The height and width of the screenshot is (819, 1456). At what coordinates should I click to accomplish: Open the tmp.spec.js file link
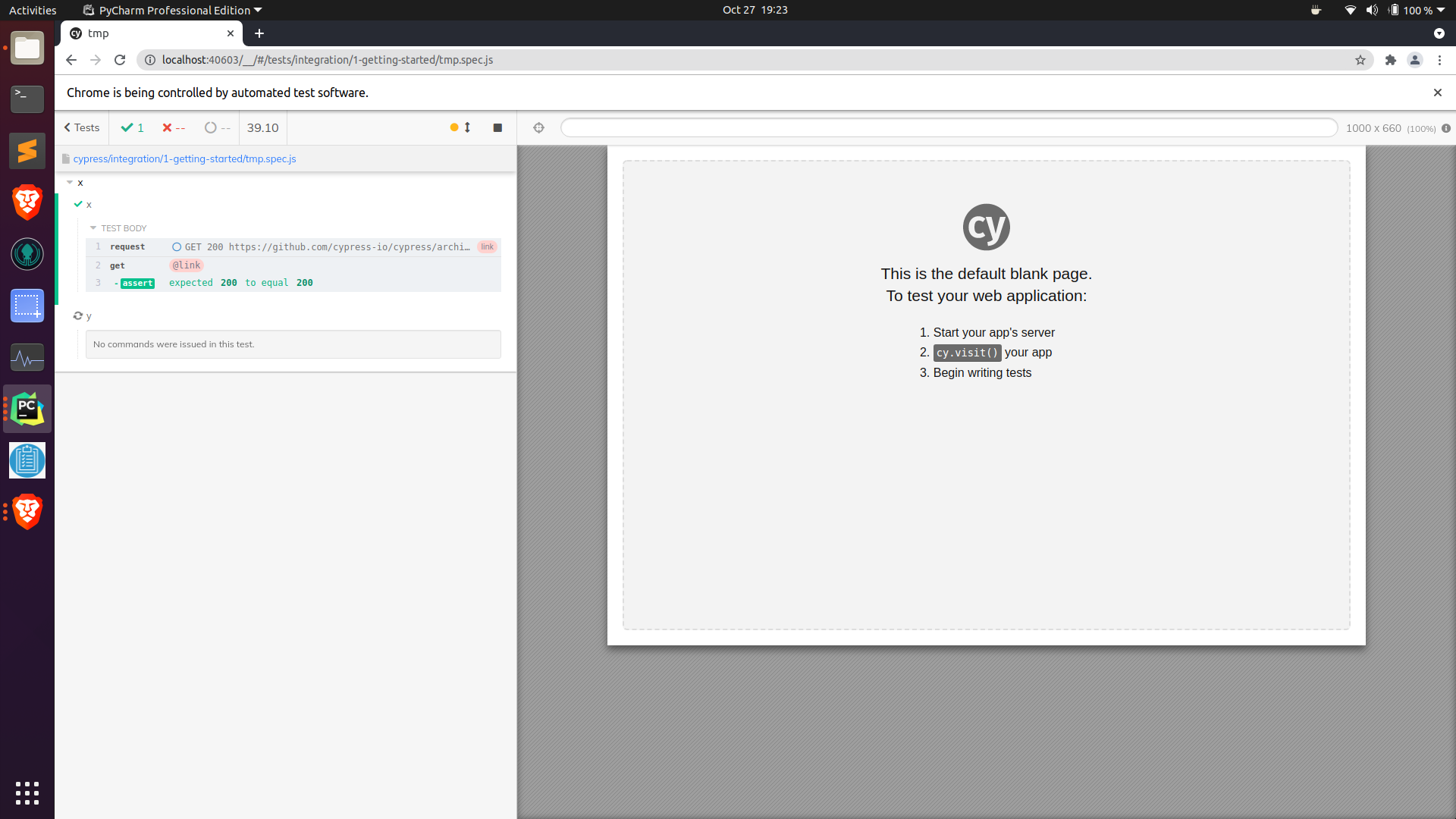pos(184,158)
